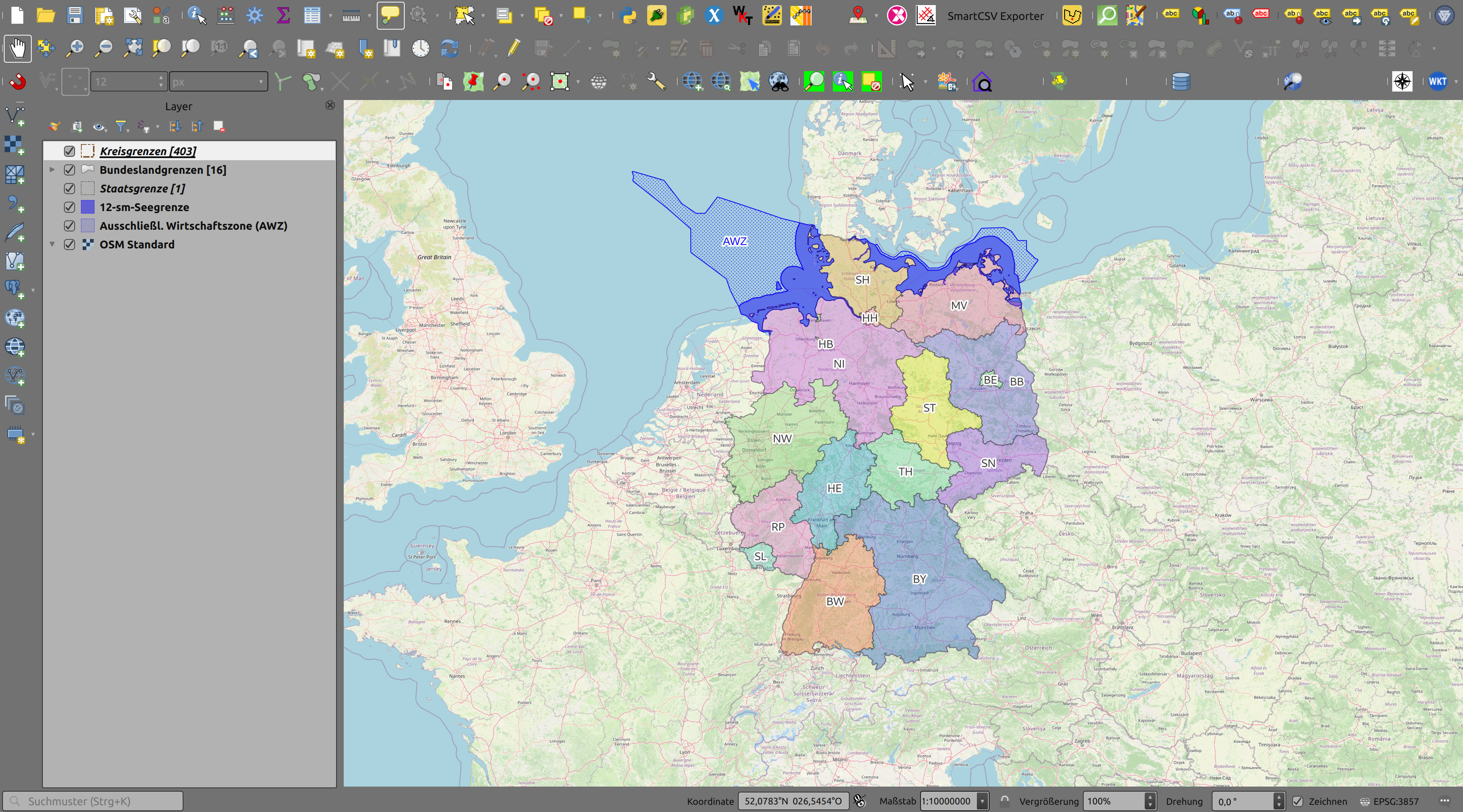The height and width of the screenshot is (812, 1463).
Task: Collapse the OSM Standard layer node
Action: tap(52, 244)
